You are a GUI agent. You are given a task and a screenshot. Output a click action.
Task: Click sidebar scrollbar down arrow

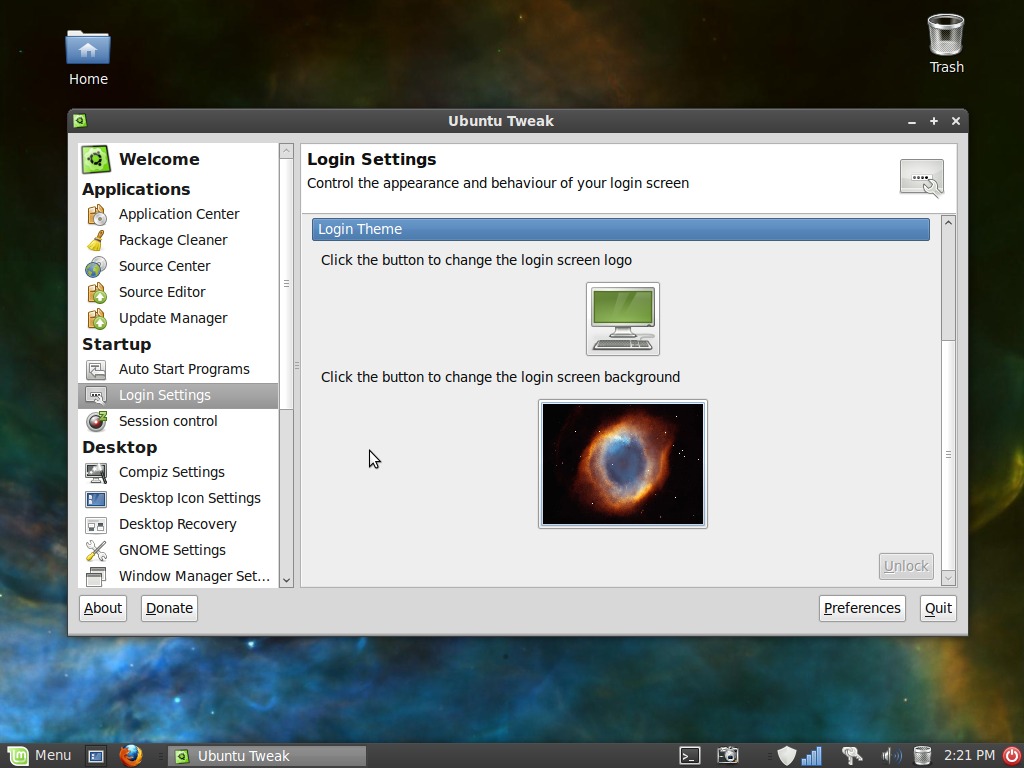[286, 580]
